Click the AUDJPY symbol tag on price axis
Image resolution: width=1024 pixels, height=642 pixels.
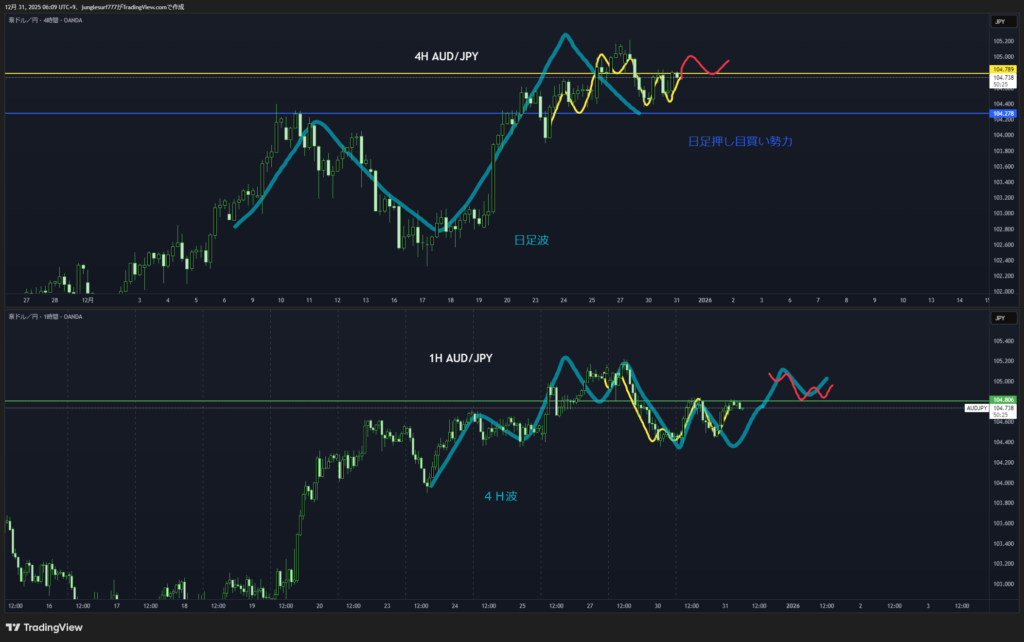[976, 409]
